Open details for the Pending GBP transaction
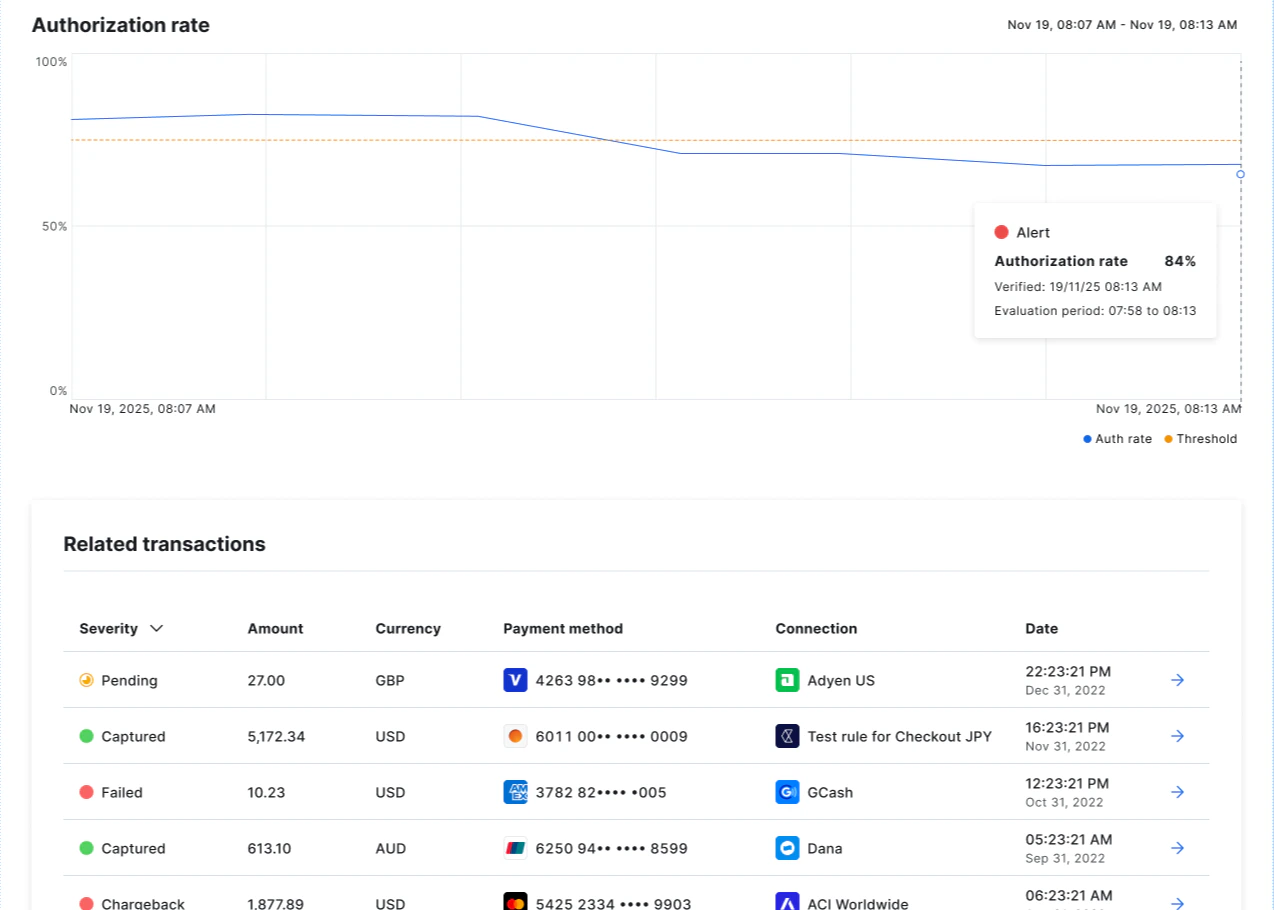This screenshot has height=910, width=1274. tap(1178, 680)
